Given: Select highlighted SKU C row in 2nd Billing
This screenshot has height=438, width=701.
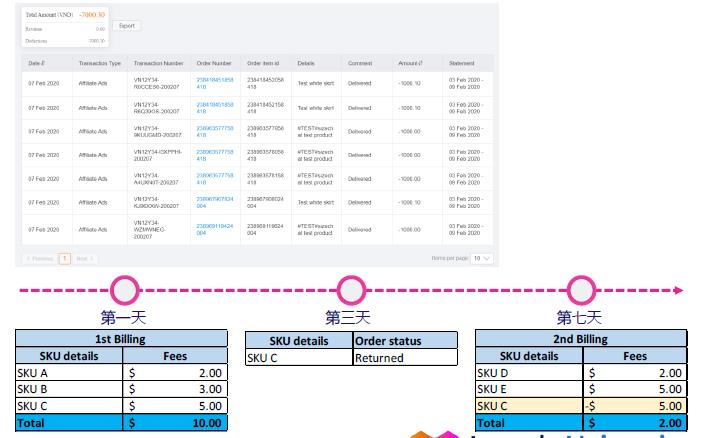Looking at the screenshot, I should [x=581, y=405].
